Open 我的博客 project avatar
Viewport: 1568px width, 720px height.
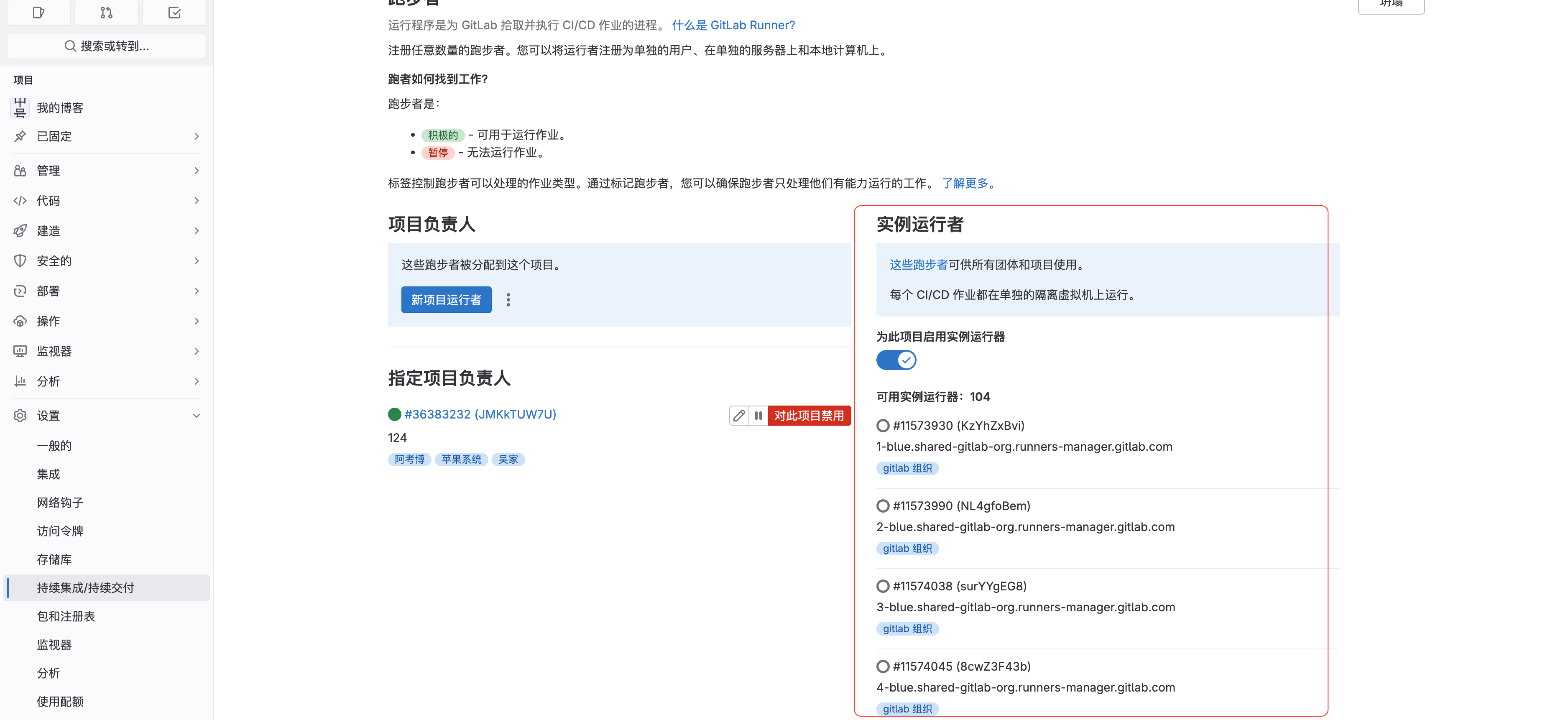click(20, 108)
